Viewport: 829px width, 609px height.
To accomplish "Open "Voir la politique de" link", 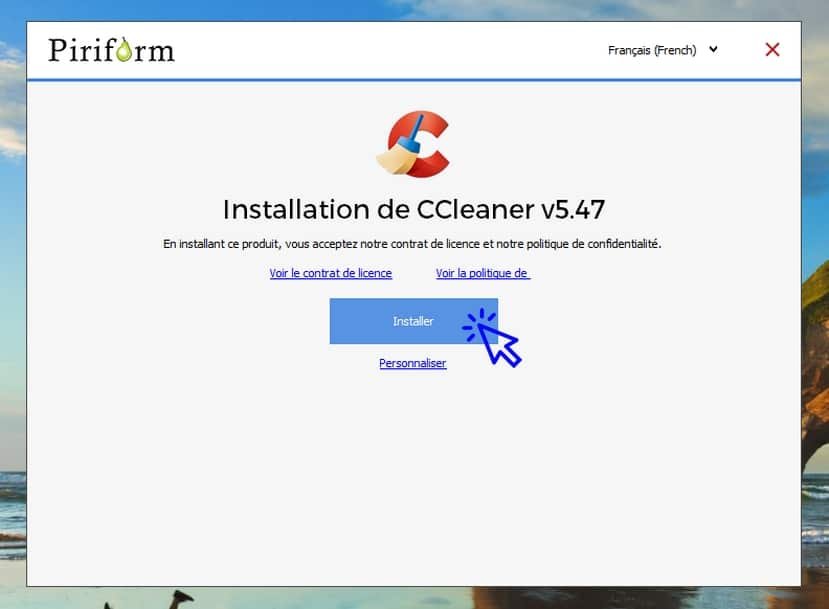I will [x=482, y=273].
